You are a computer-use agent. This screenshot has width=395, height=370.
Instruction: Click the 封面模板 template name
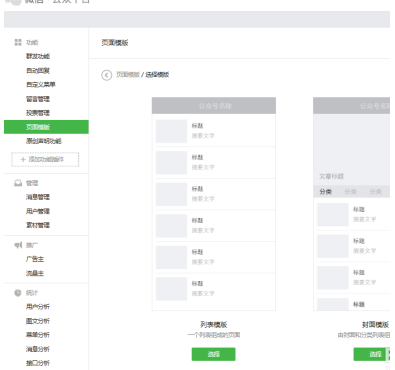(376, 325)
